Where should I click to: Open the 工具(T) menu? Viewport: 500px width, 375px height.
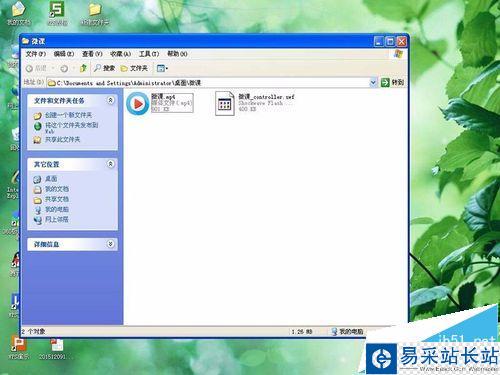coord(149,54)
